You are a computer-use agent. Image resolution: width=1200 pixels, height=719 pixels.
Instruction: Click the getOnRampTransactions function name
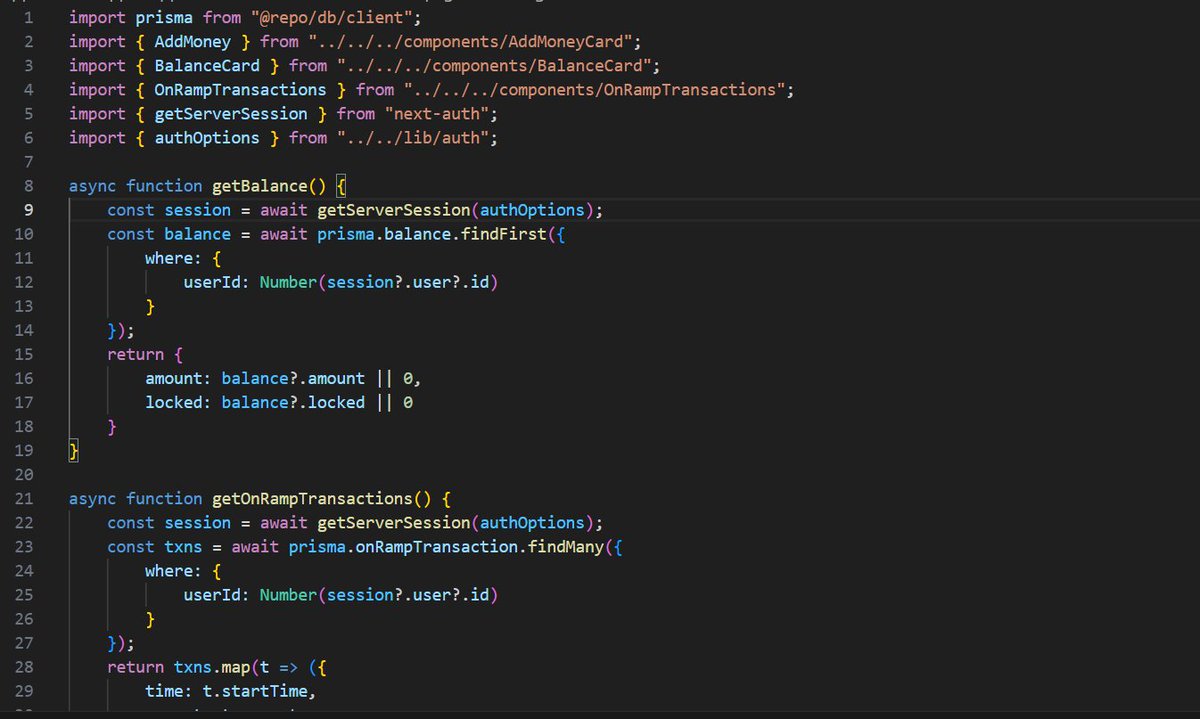312,498
